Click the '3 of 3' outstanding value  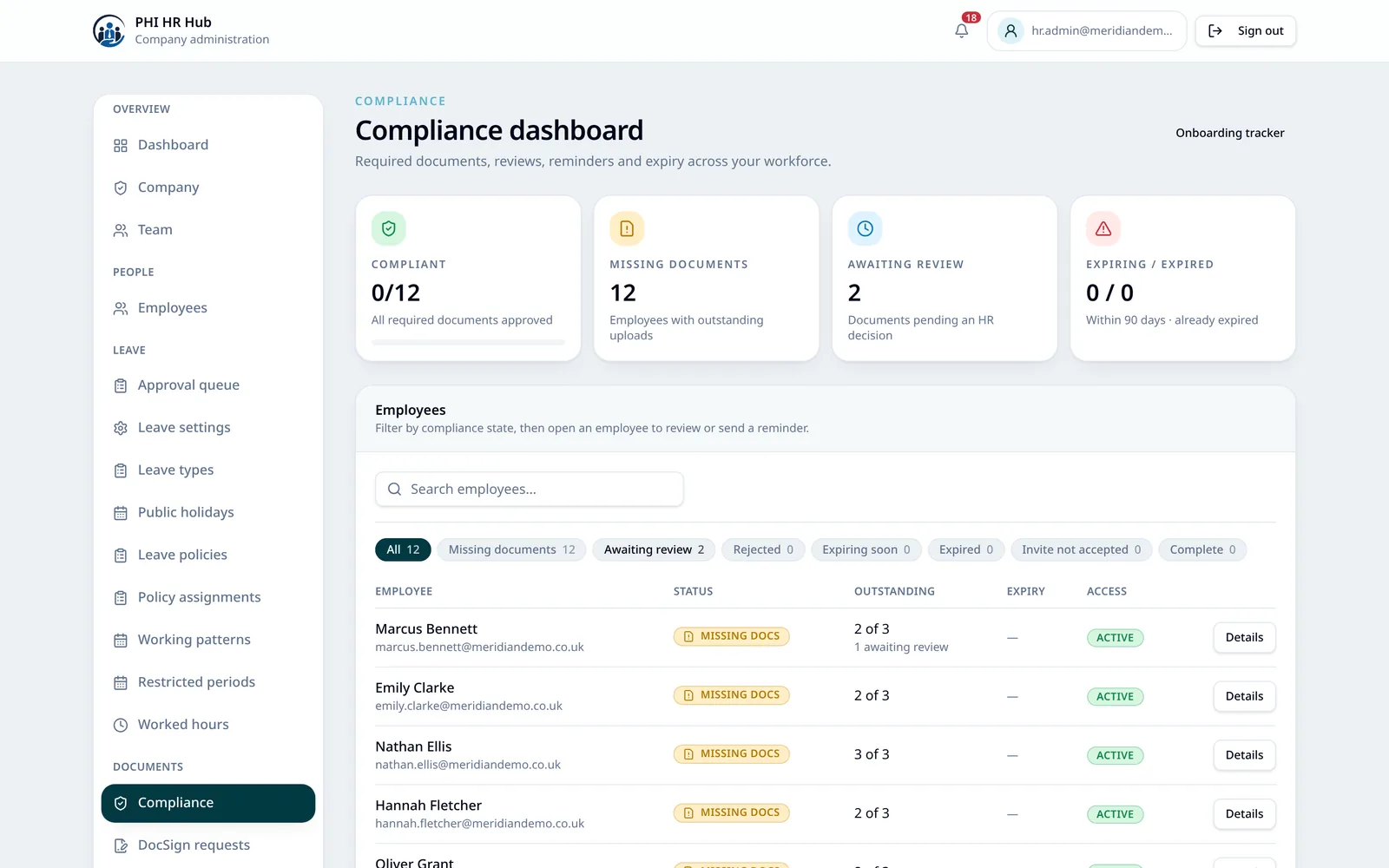click(872, 755)
